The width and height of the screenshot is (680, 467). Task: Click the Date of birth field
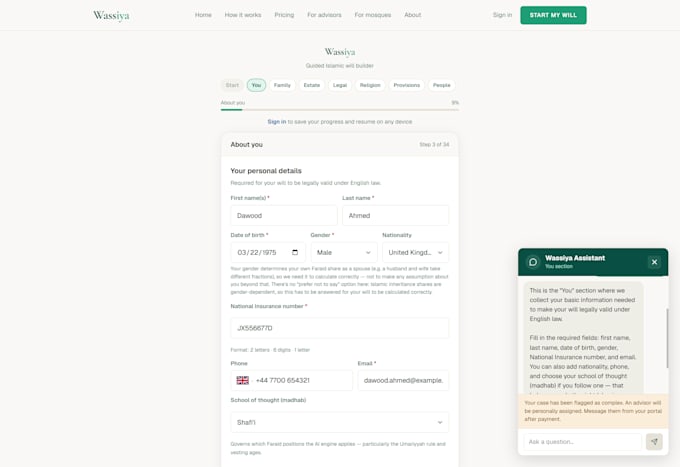pos(268,252)
